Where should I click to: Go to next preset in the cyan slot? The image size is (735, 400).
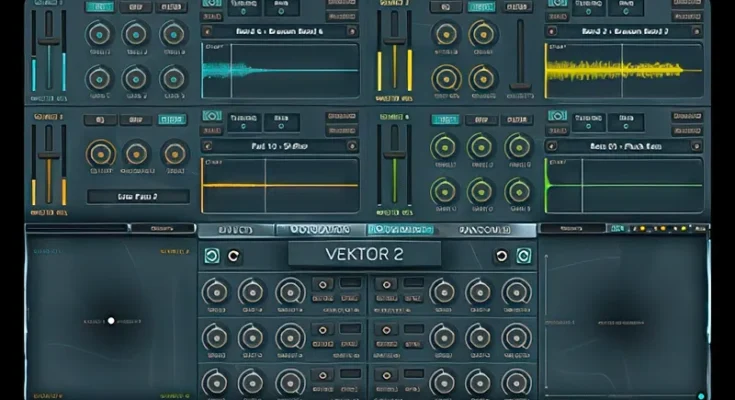pos(352,31)
